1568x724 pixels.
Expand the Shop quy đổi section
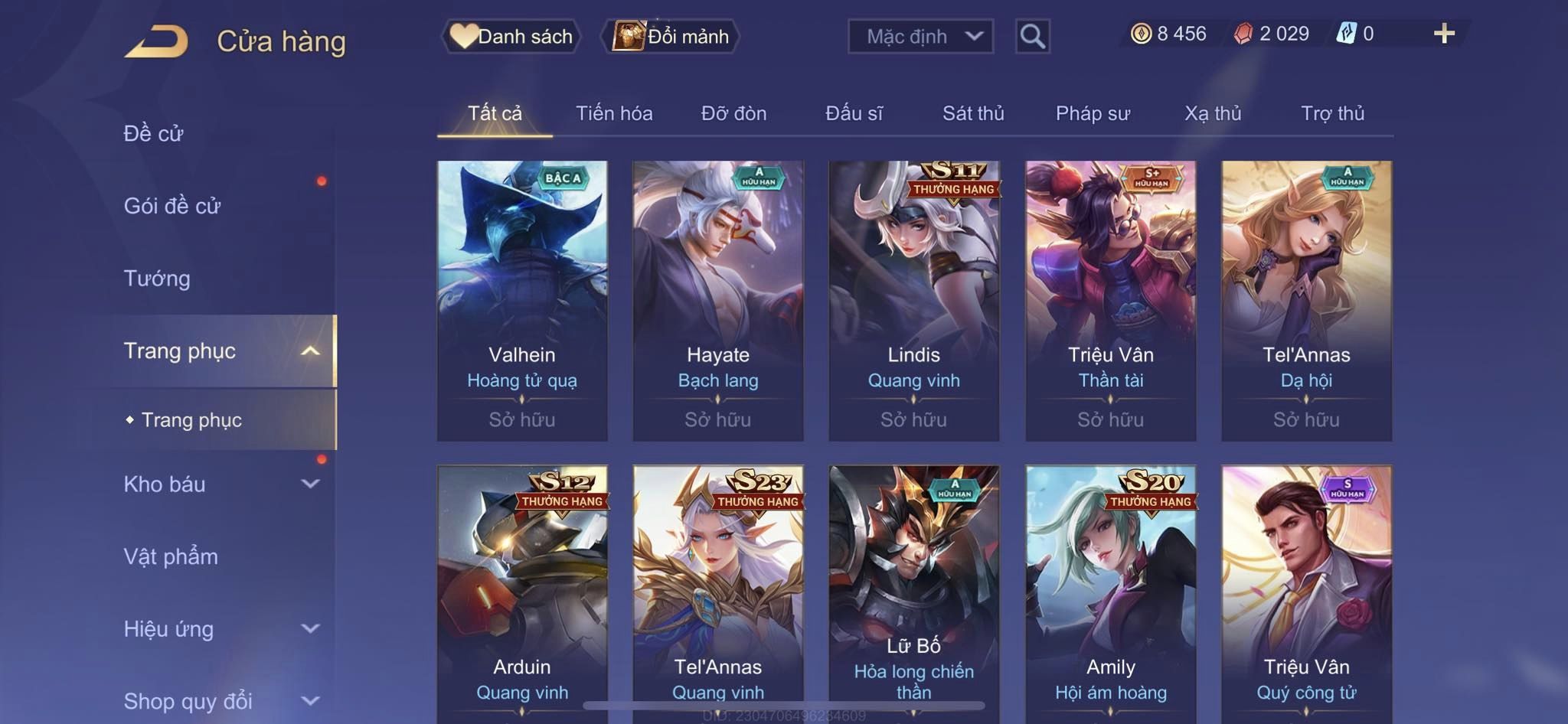pos(310,700)
